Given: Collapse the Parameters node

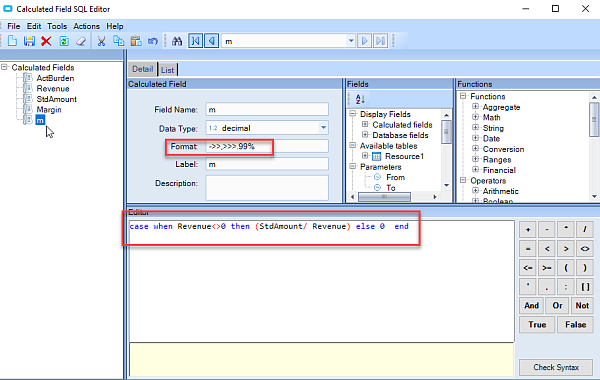Looking at the screenshot, I should [353, 166].
